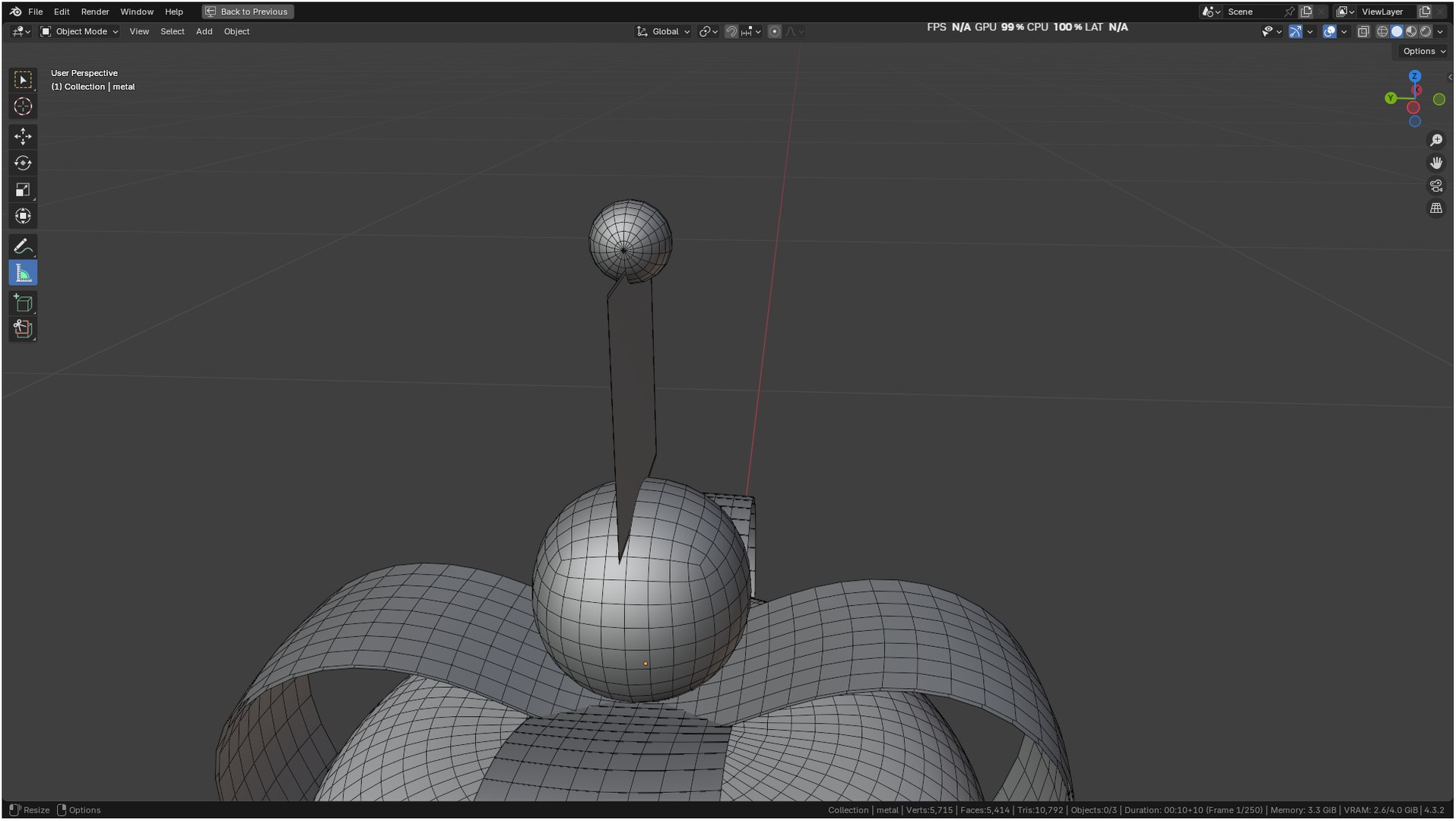Click the 'Verts:5,715' status entry

pyautogui.click(x=929, y=810)
